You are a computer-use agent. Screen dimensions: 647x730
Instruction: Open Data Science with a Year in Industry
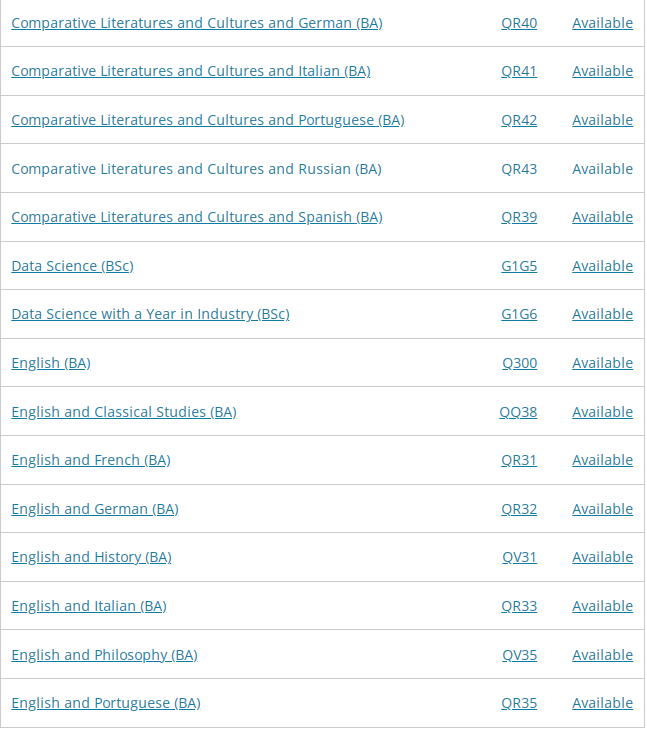(x=150, y=314)
